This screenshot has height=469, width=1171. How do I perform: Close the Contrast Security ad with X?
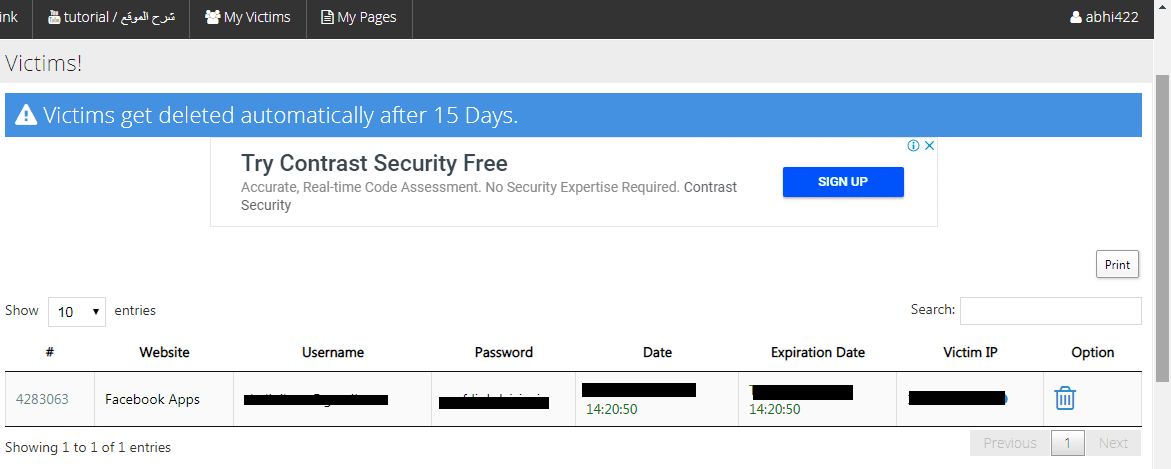coord(929,146)
